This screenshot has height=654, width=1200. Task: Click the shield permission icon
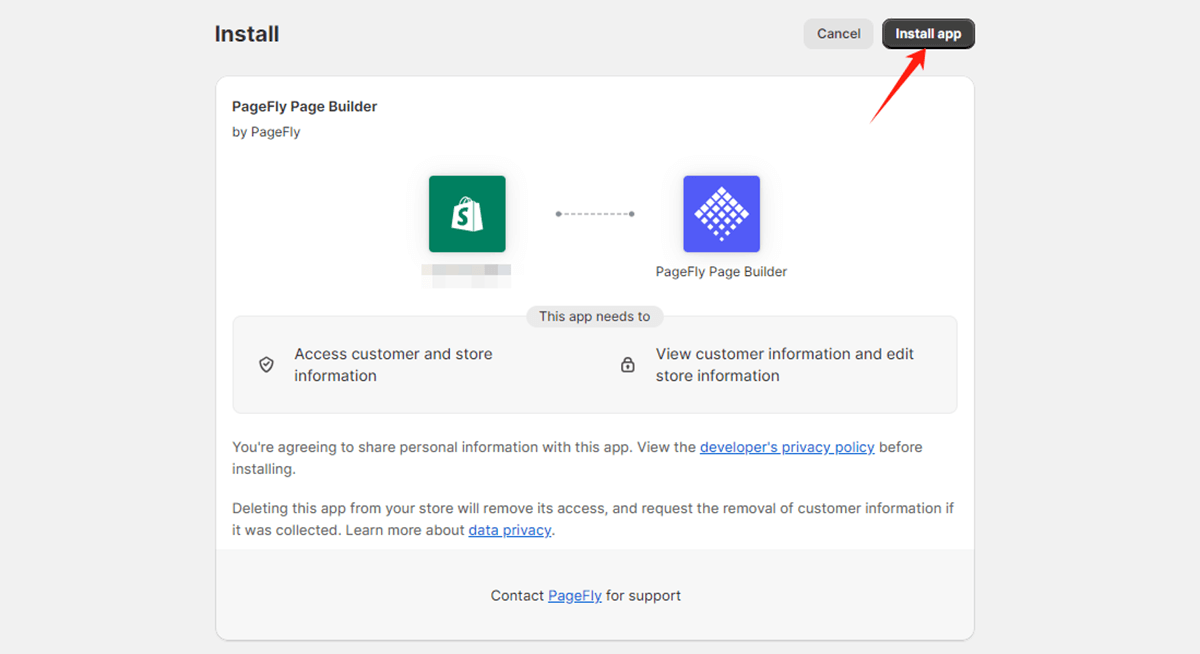[266, 365]
